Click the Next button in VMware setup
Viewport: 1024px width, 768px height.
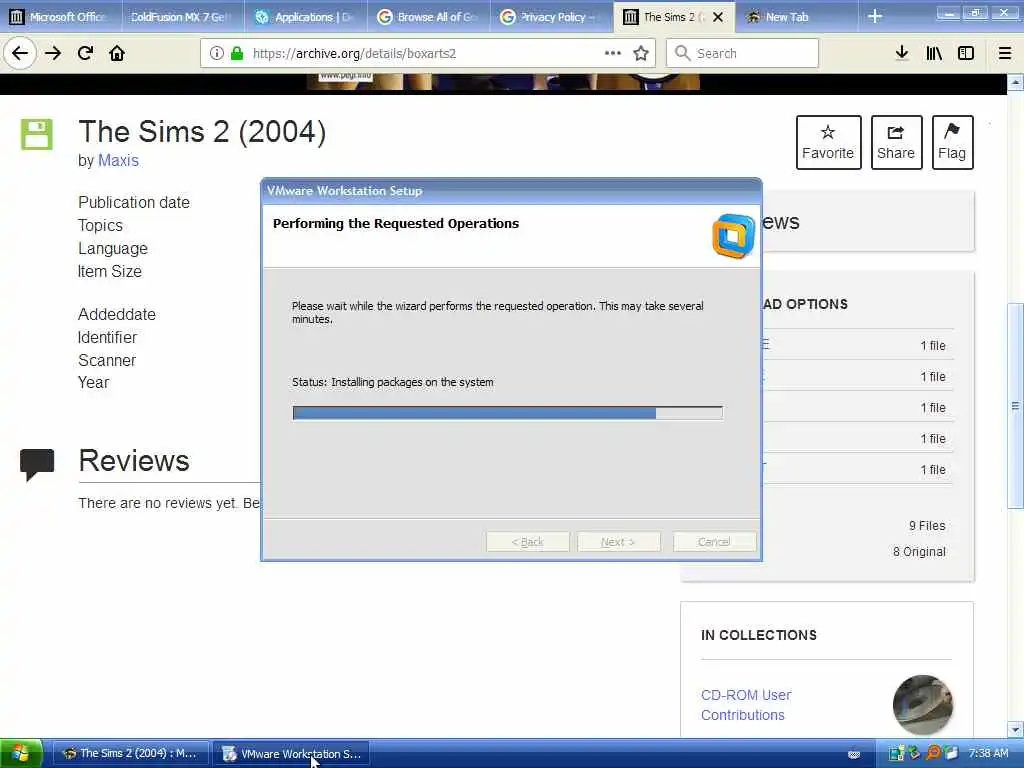(x=618, y=542)
